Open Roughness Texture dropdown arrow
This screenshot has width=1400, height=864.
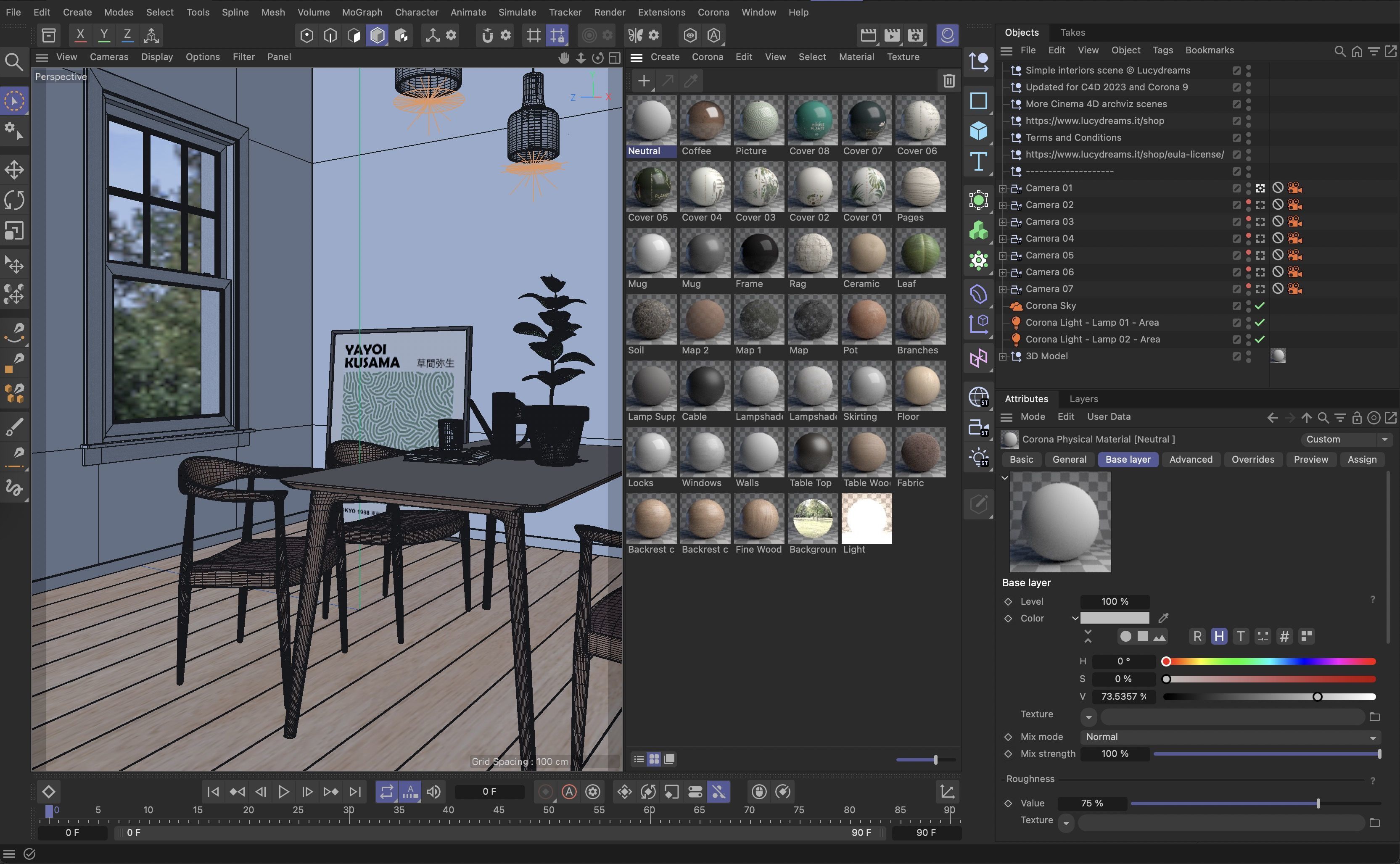coord(1066,823)
